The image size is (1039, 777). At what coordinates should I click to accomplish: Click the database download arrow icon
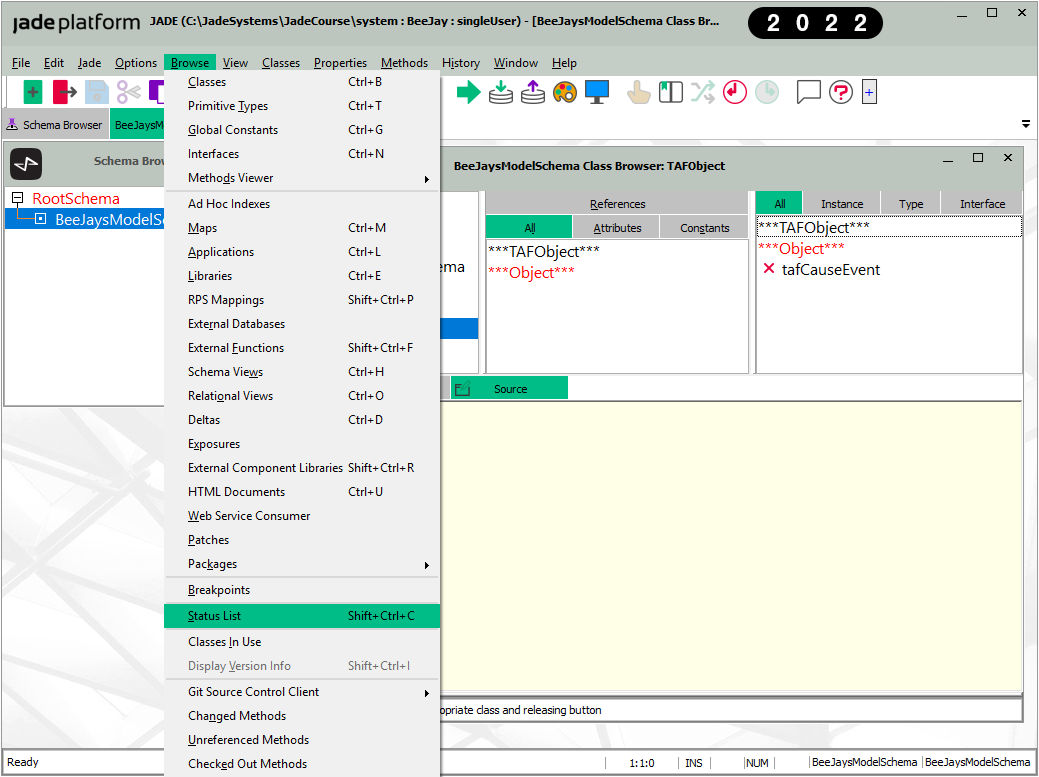(x=500, y=93)
